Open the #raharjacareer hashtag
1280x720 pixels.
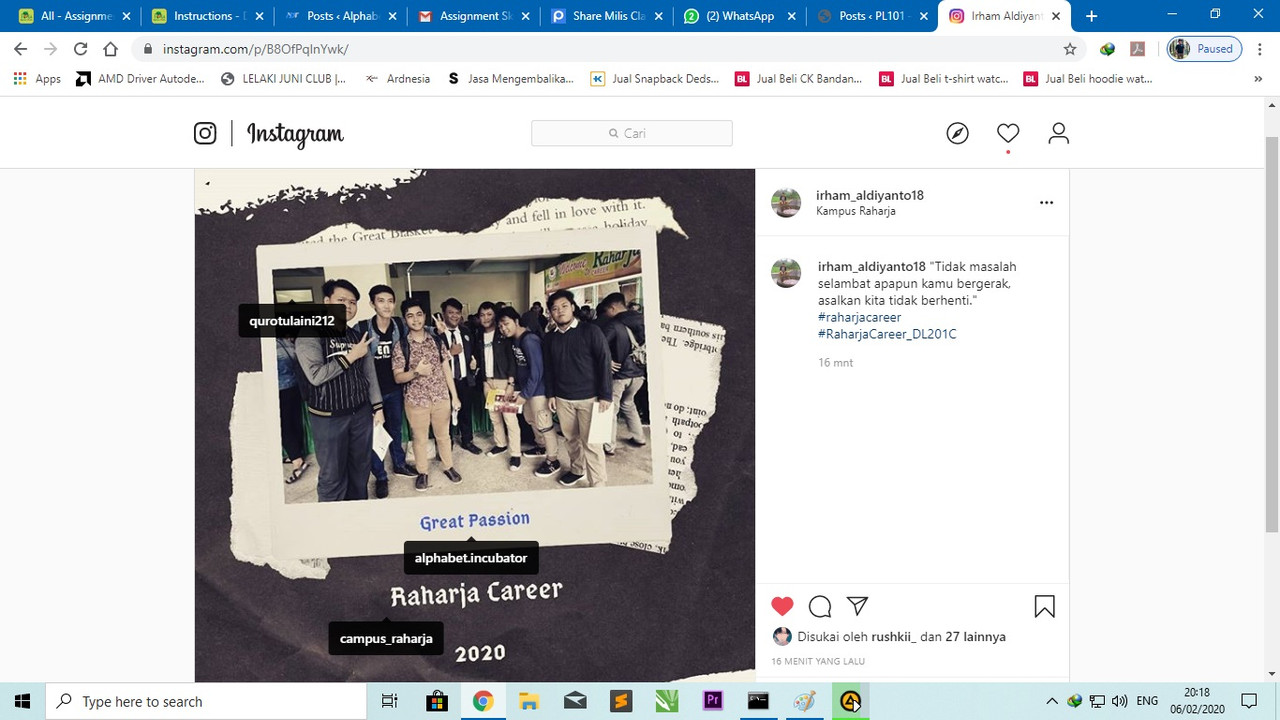tap(859, 317)
